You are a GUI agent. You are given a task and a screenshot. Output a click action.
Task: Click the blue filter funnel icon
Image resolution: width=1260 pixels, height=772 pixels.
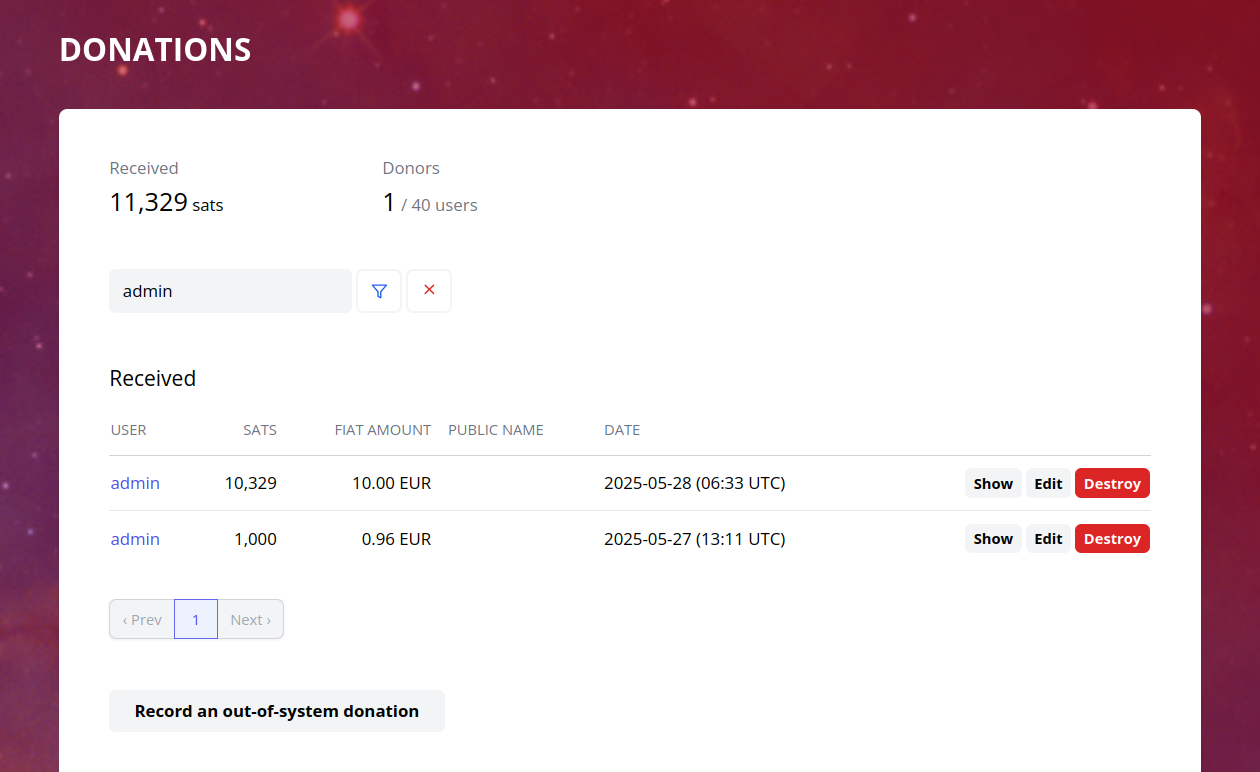click(379, 291)
